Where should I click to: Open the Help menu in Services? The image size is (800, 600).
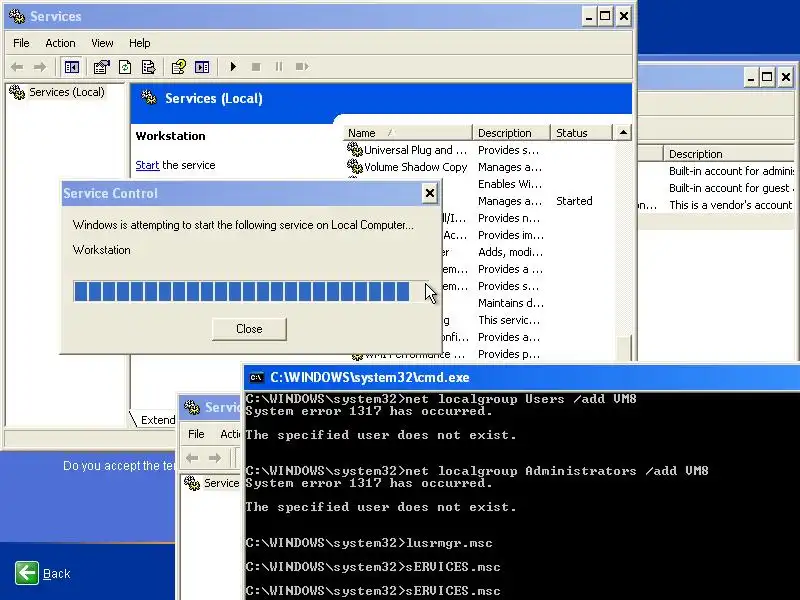tap(139, 43)
